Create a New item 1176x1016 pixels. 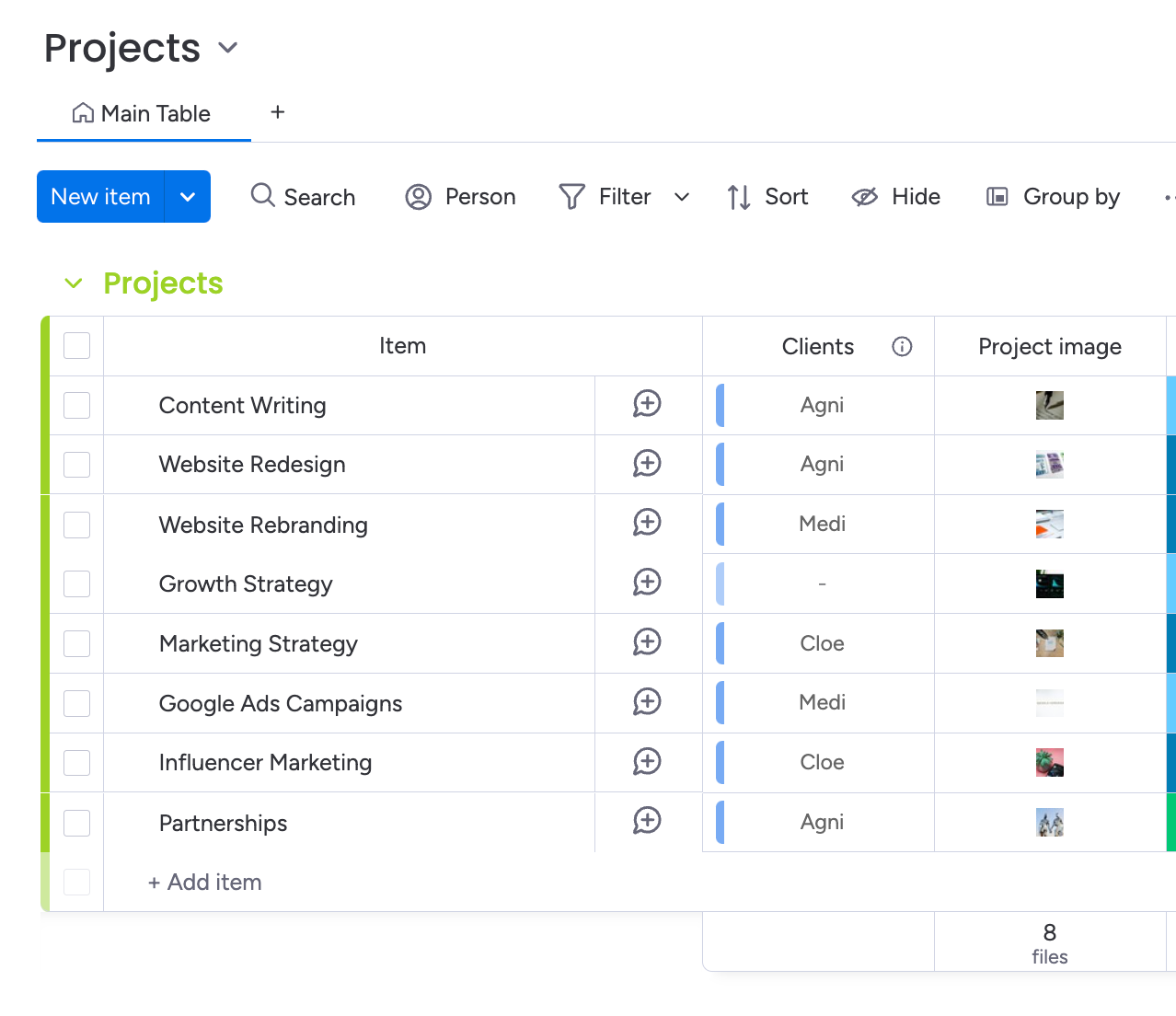pos(99,196)
